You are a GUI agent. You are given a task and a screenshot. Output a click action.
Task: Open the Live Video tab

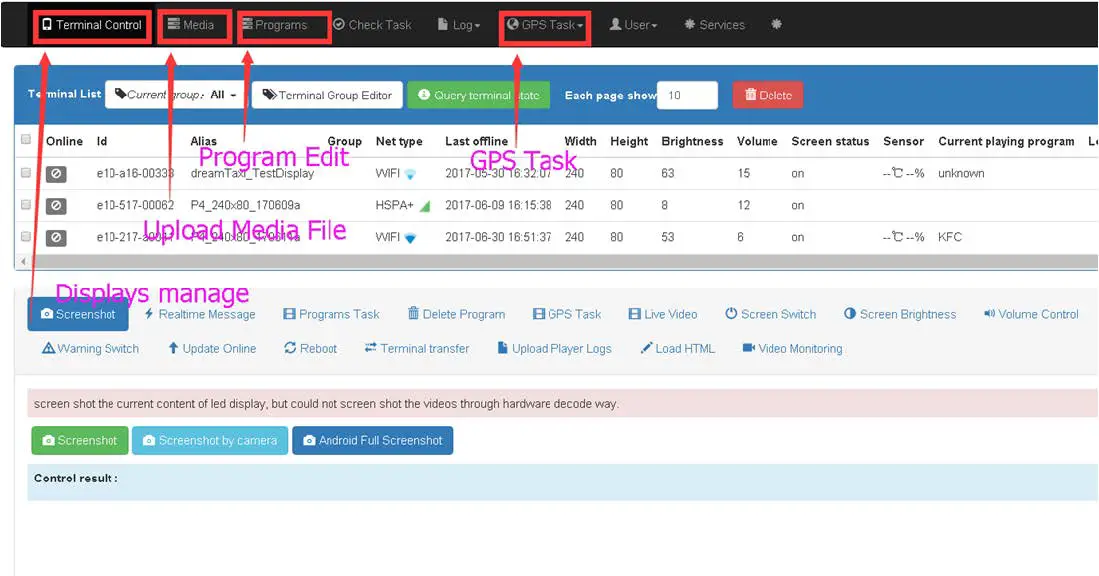click(x=662, y=314)
